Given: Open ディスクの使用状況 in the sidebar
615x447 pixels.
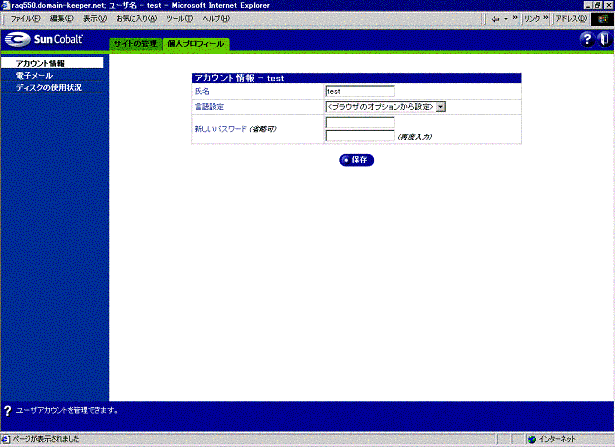Looking at the screenshot, I should (x=49, y=88).
